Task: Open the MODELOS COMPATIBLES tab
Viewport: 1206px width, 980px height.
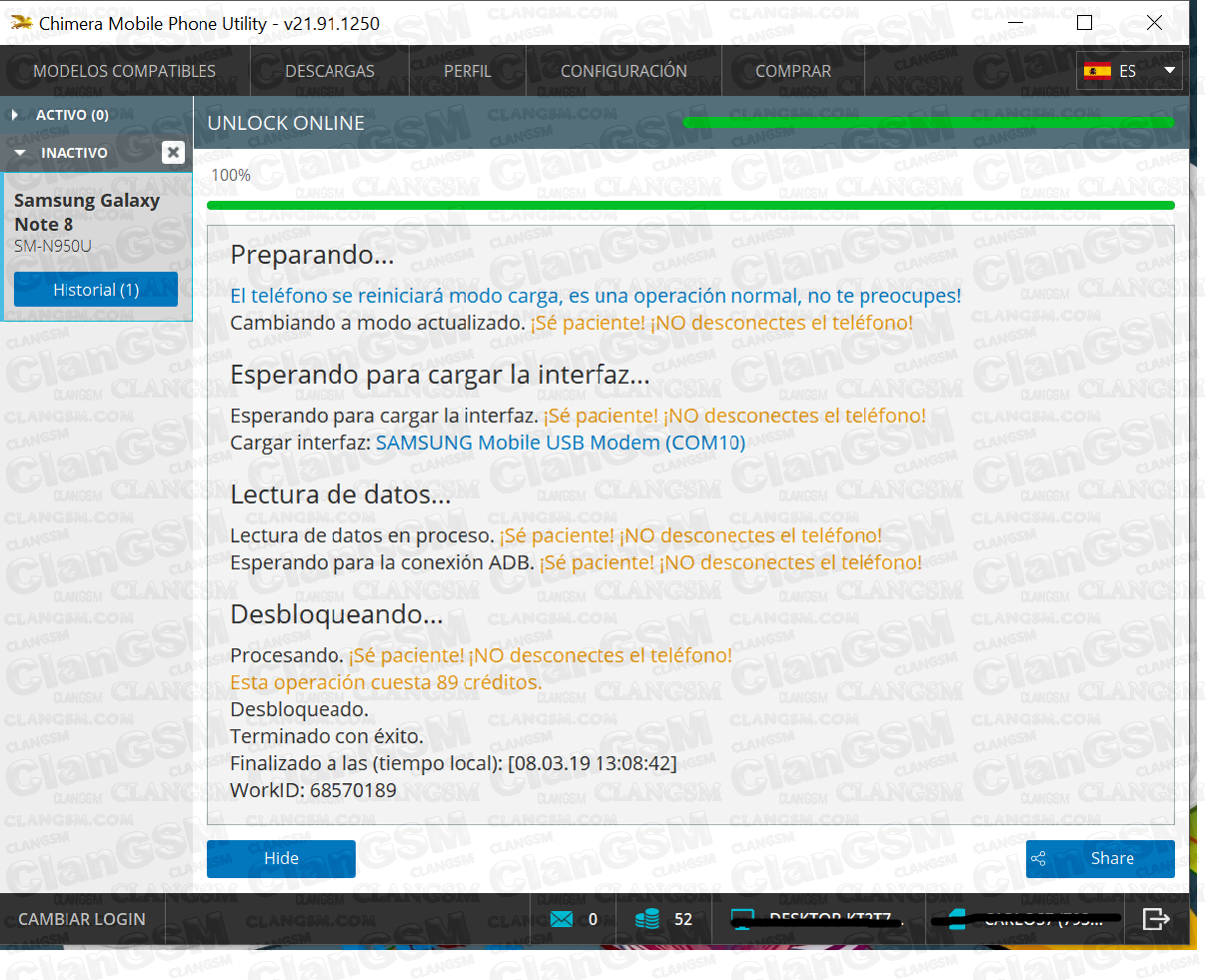Action: point(124,71)
